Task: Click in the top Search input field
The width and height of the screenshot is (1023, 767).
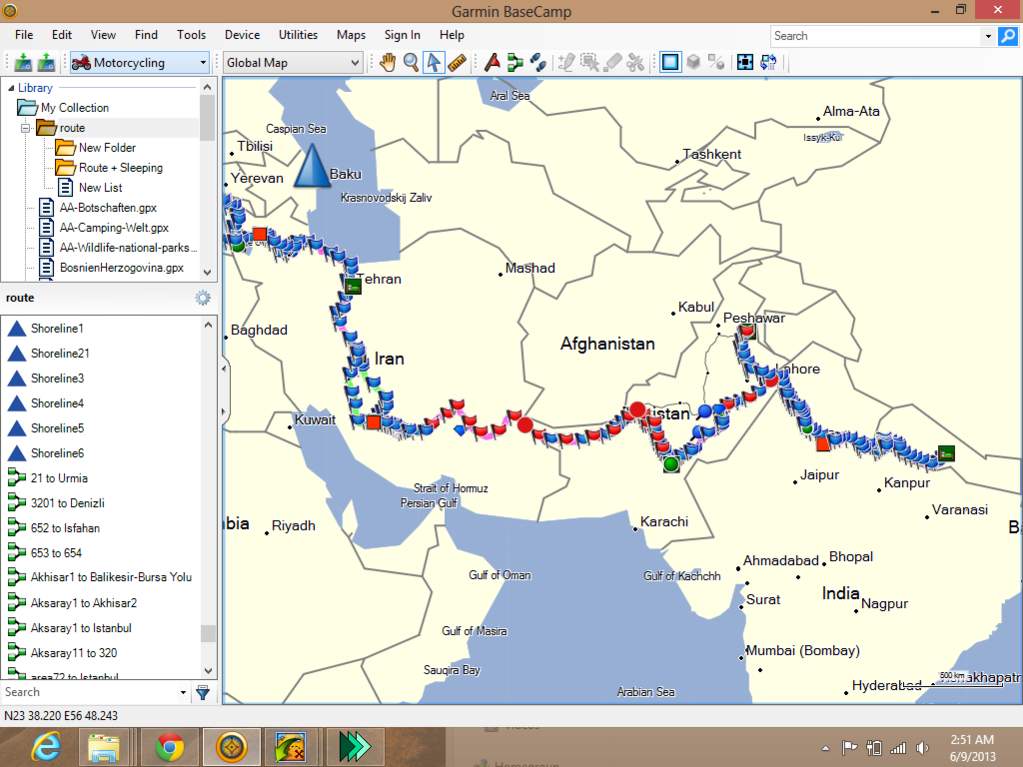Action: click(876, 36)
